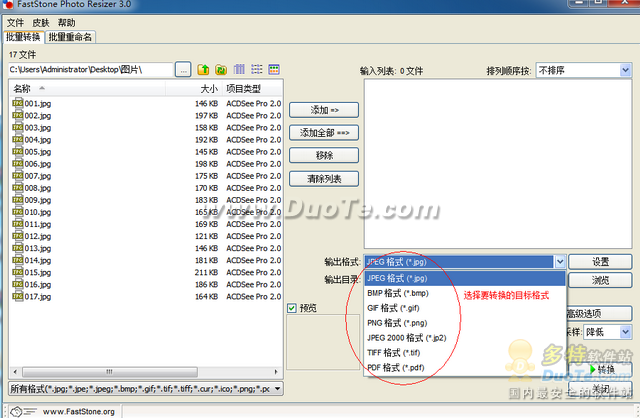Click the browse folder "..." button
Image resolution: width=640 pixels, height=418 pixels.
click(x=183, y=70)
